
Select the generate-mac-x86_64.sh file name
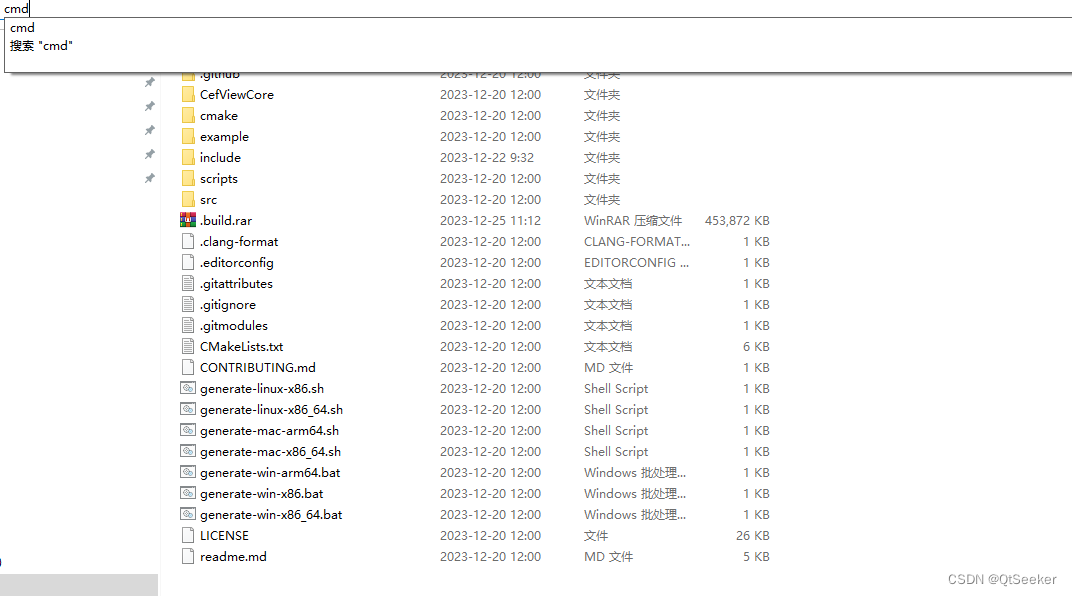pos(270,451)
